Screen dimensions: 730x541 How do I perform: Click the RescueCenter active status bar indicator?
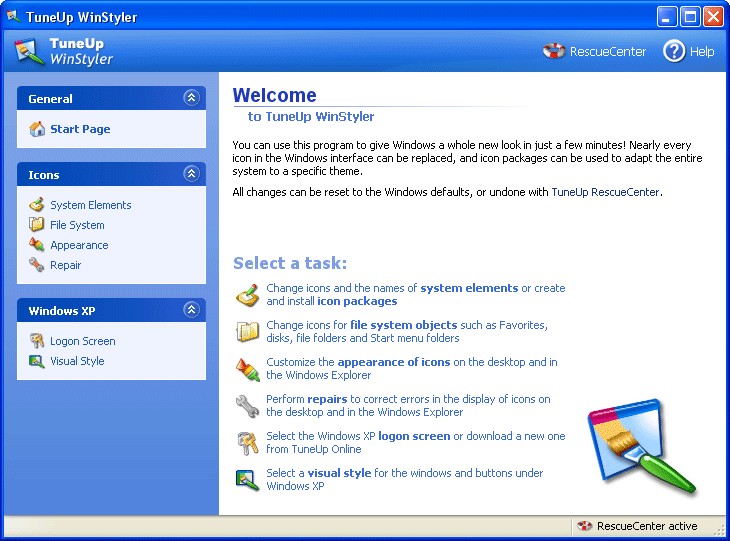tap(638, 526)
